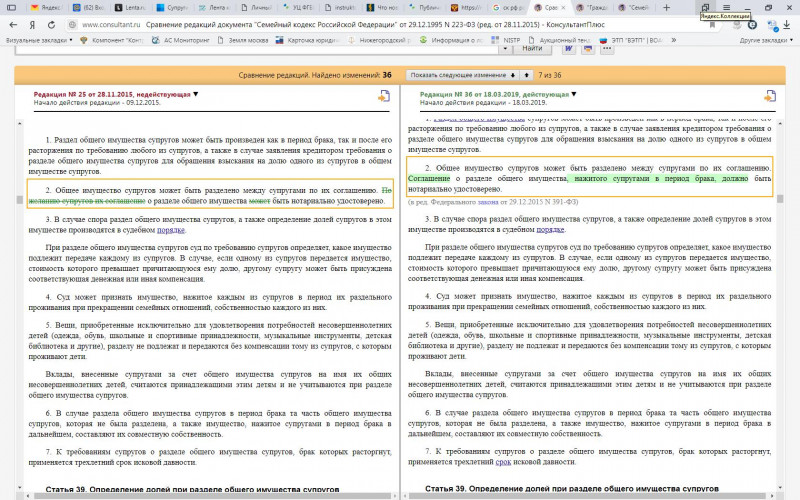Click the print icon in document toolbar
The height and width of the screenshot is (500, 800).
pos(588,48)
